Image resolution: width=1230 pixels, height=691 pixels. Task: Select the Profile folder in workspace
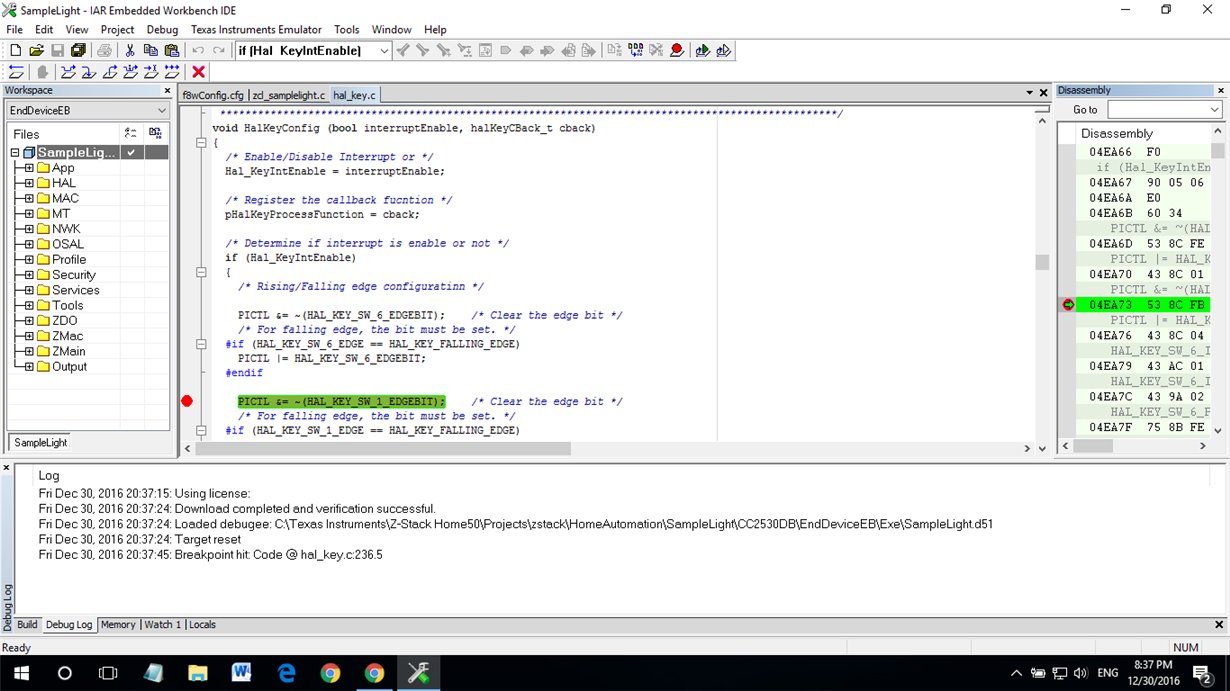[x=69, y=259]
